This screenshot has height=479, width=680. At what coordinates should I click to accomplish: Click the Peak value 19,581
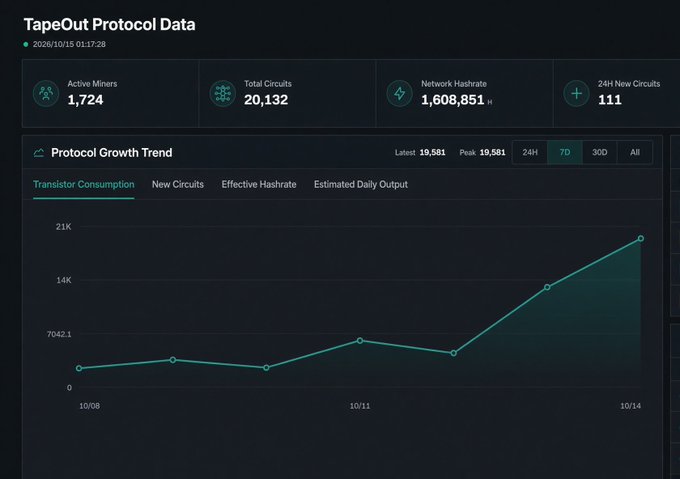tap(493, 153)
